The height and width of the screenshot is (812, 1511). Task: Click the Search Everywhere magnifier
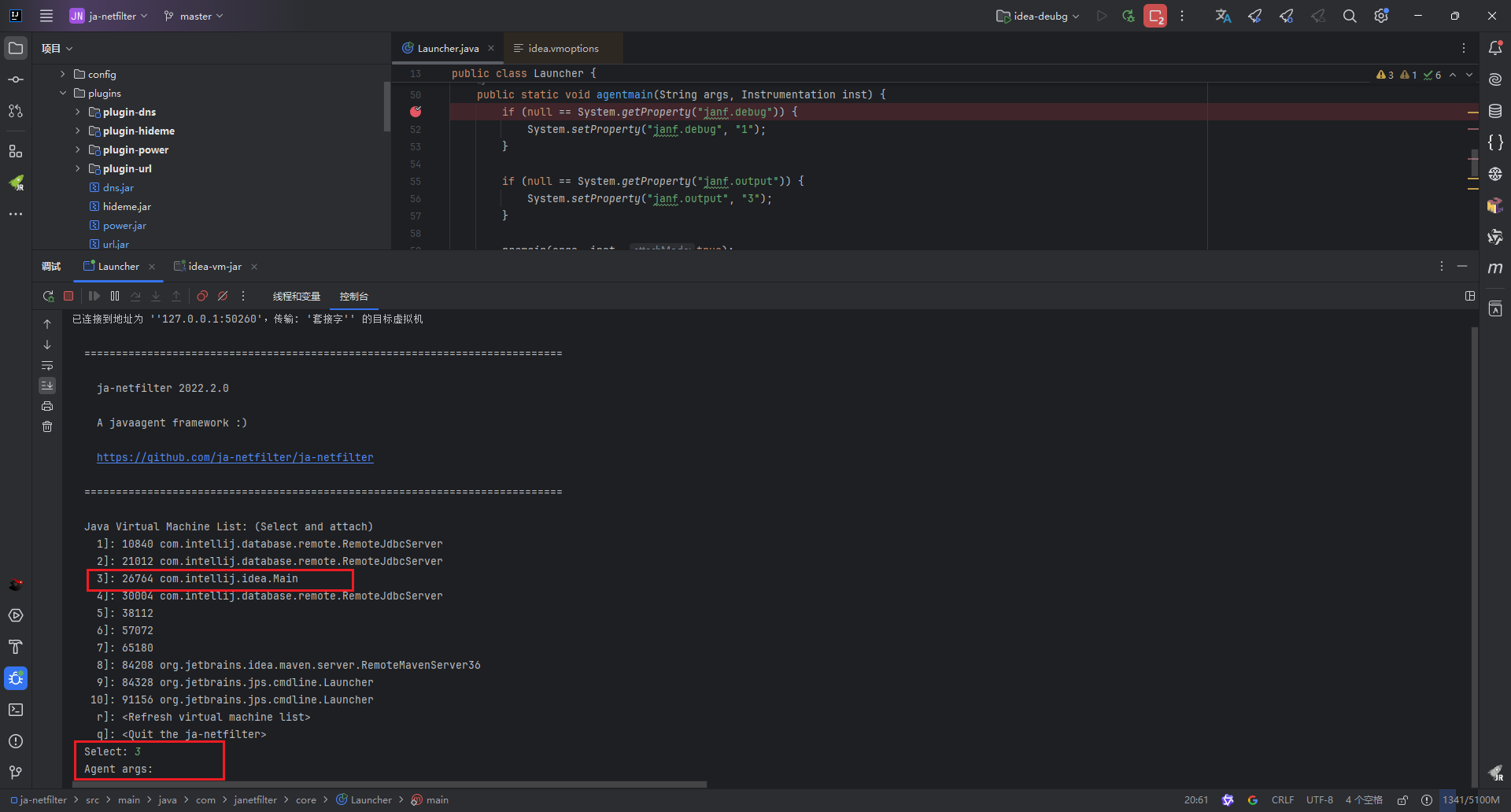pyautogui.click(x=1350, y=16)
